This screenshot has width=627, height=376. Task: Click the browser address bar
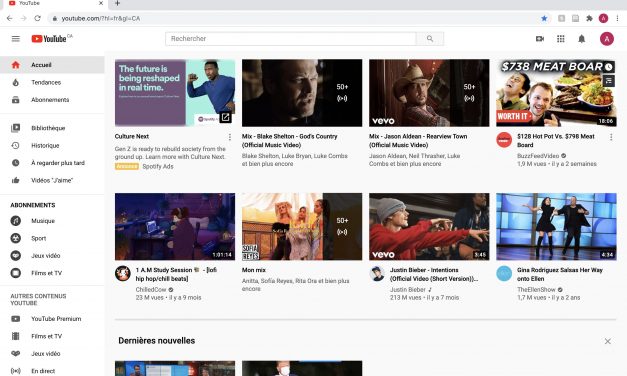[x=296, y=18]
